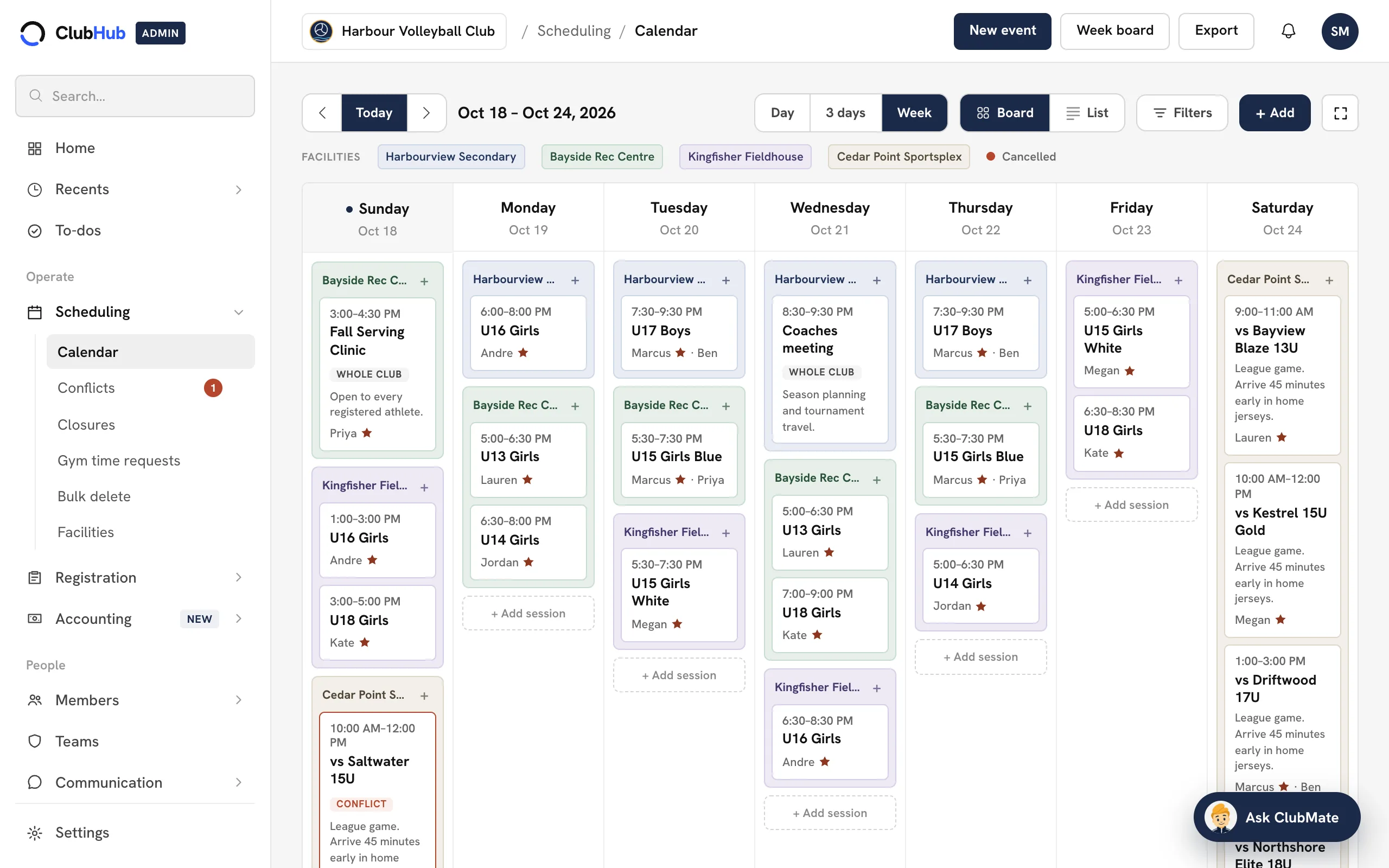Toggle the Cancelled events filter

[1021, 157]
